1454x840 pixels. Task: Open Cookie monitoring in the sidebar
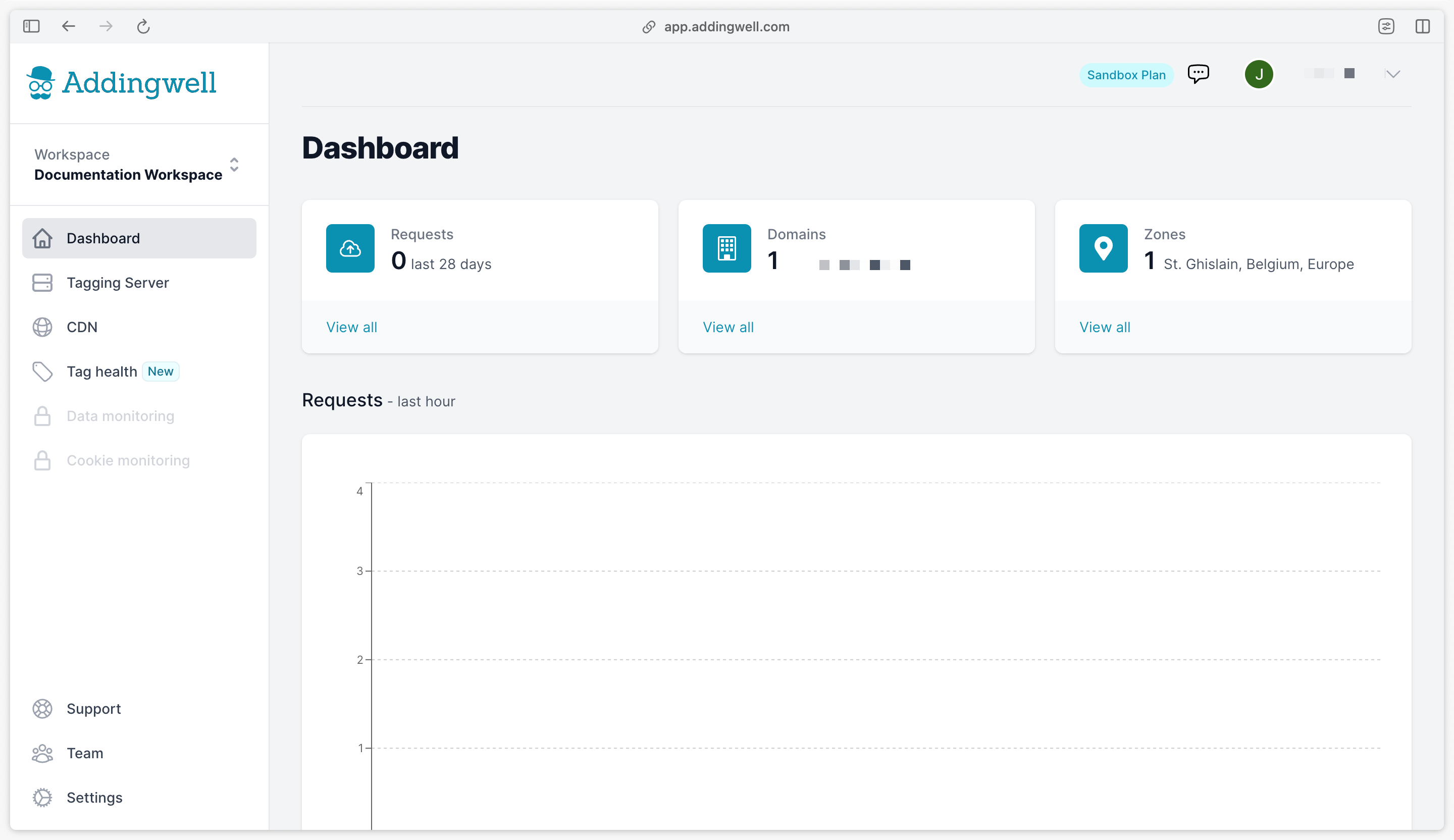click(139, 460)
